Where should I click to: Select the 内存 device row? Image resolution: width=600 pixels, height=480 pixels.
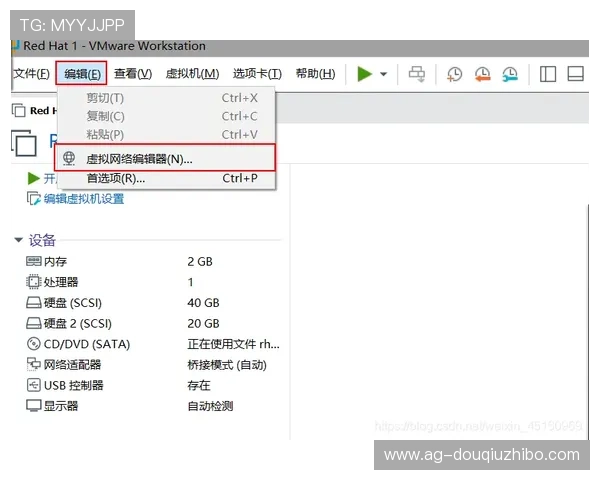(x=153, y=261)
